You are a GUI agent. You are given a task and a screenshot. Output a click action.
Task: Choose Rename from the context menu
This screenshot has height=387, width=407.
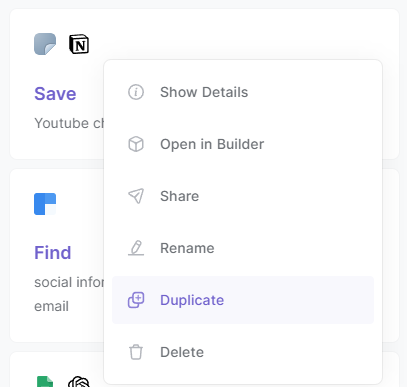(x=243, y=248)
